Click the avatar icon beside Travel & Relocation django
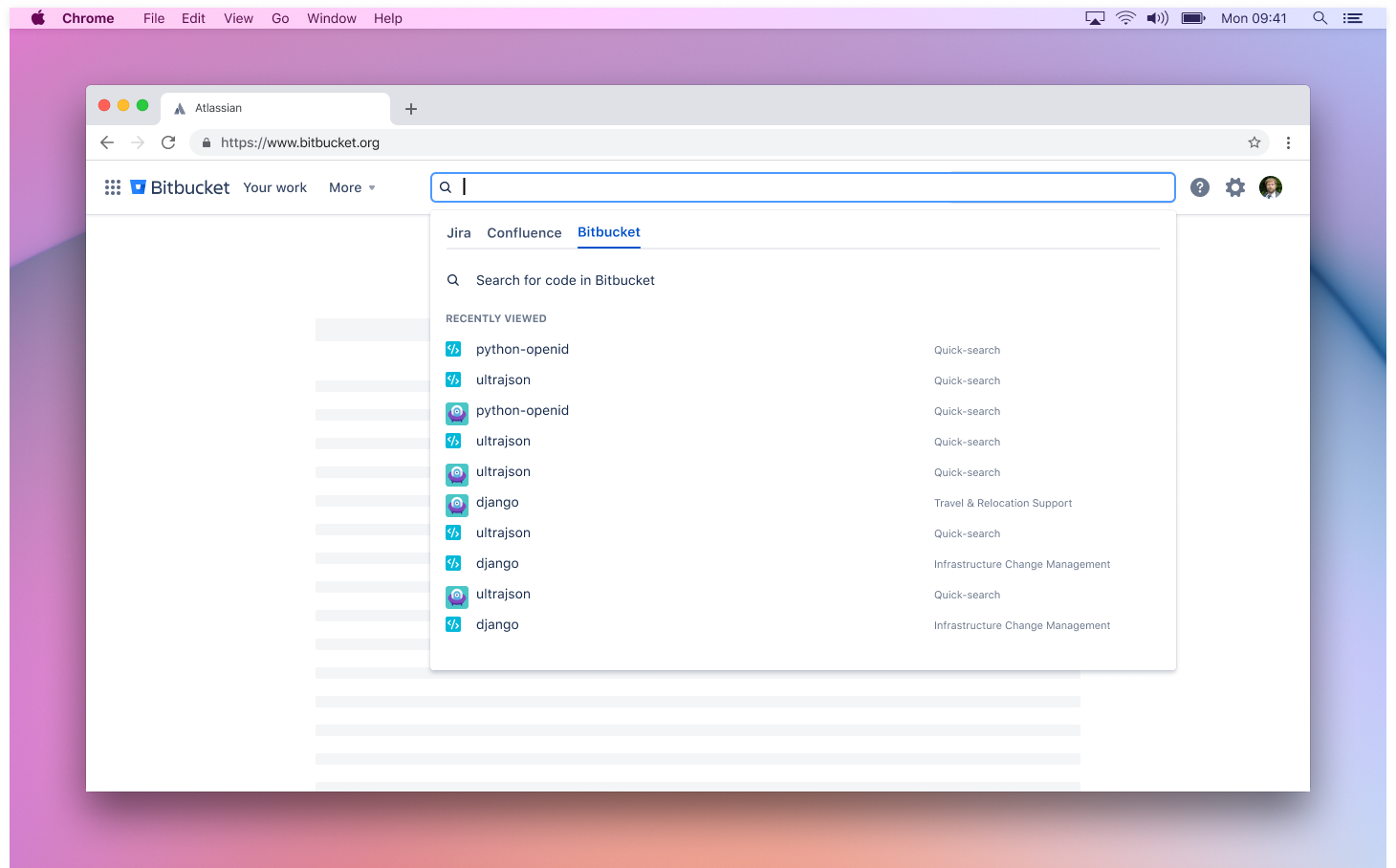1396x868 pixels. (x=457, y=505)
